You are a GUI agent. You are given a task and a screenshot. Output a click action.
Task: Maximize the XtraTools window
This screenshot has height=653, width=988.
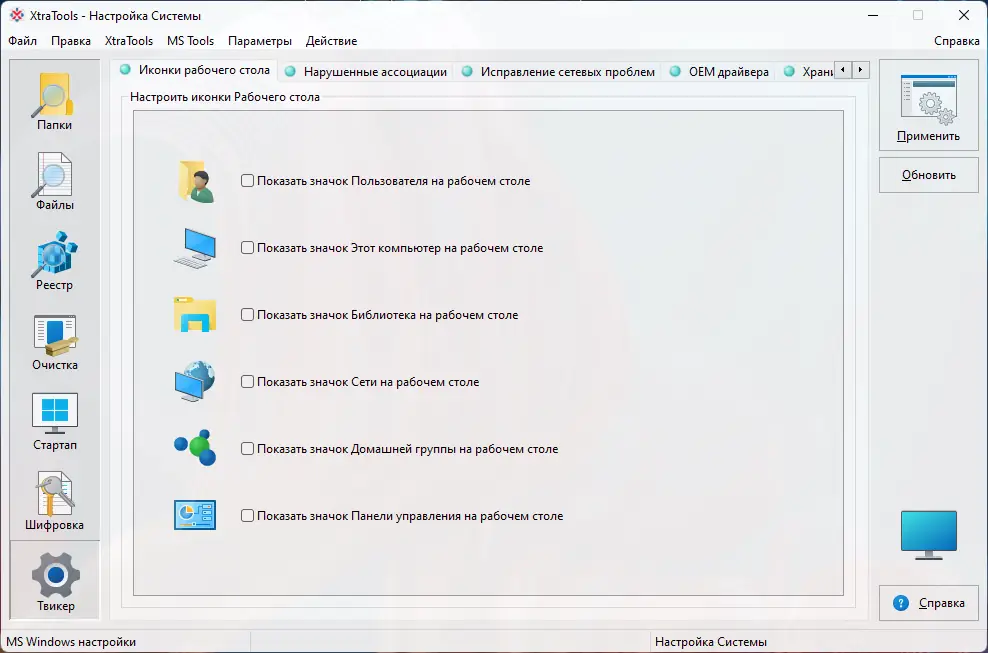918,15
